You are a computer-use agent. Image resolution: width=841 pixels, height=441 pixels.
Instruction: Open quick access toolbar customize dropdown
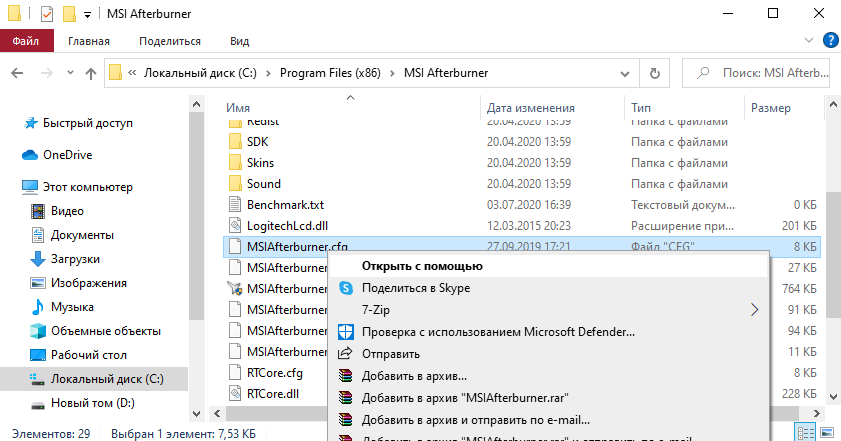87,14
